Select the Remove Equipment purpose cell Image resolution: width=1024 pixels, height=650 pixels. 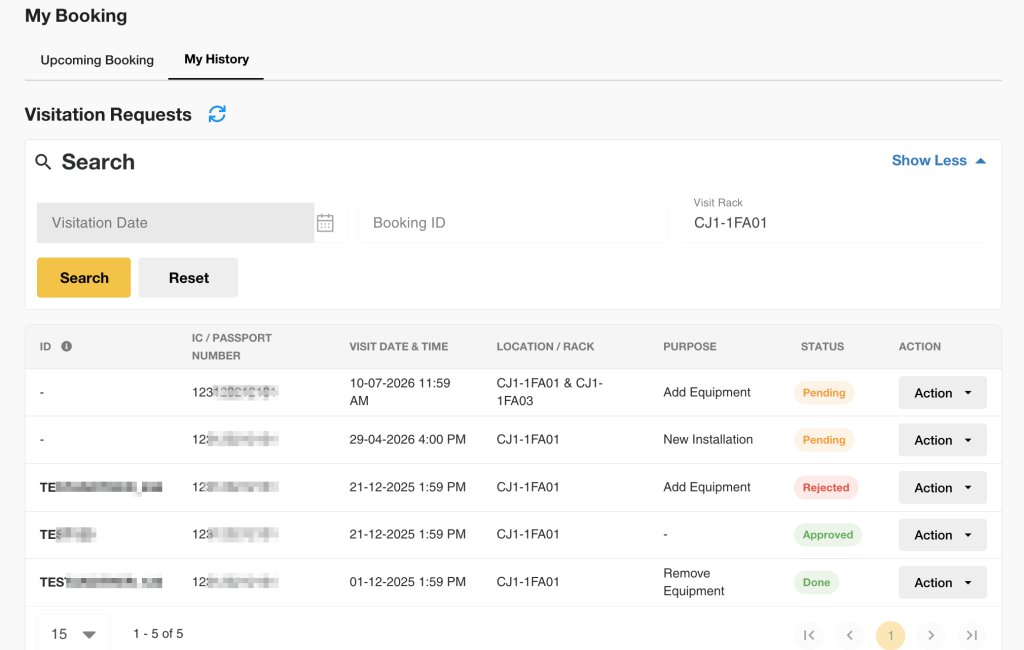click(x=694, y=582)
